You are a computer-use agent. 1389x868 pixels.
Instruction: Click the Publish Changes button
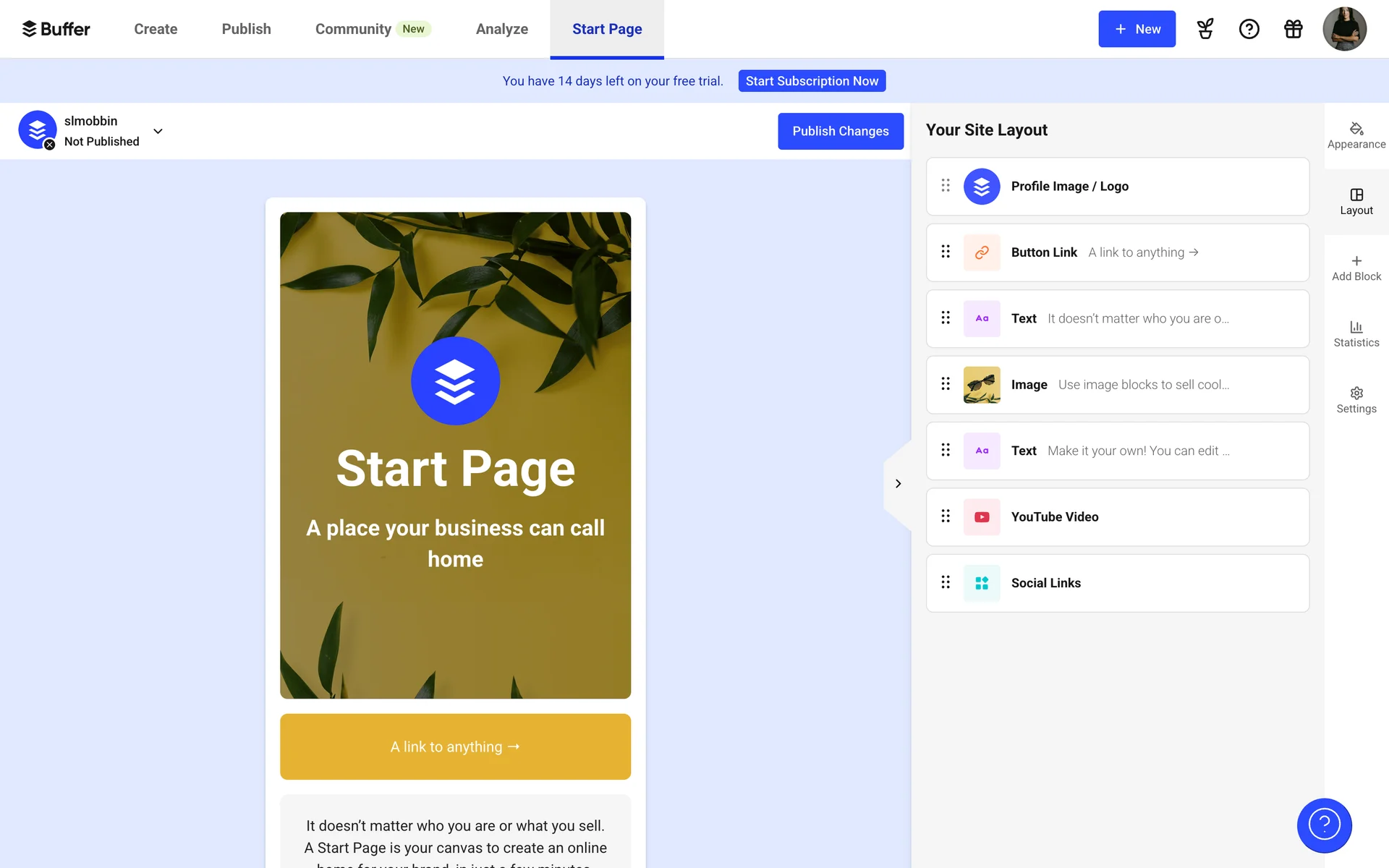(840, 131)
